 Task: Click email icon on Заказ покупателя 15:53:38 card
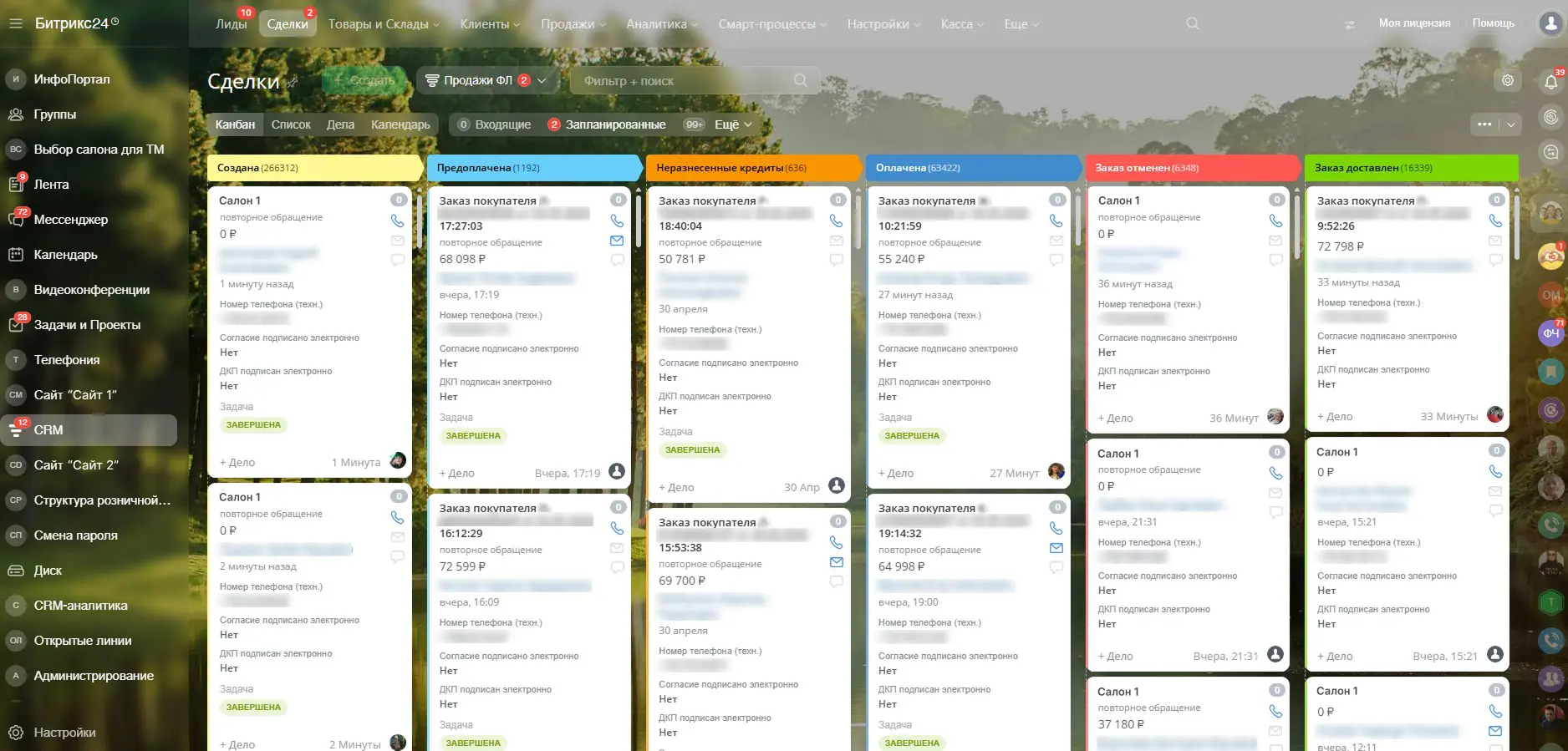(836, 562)
